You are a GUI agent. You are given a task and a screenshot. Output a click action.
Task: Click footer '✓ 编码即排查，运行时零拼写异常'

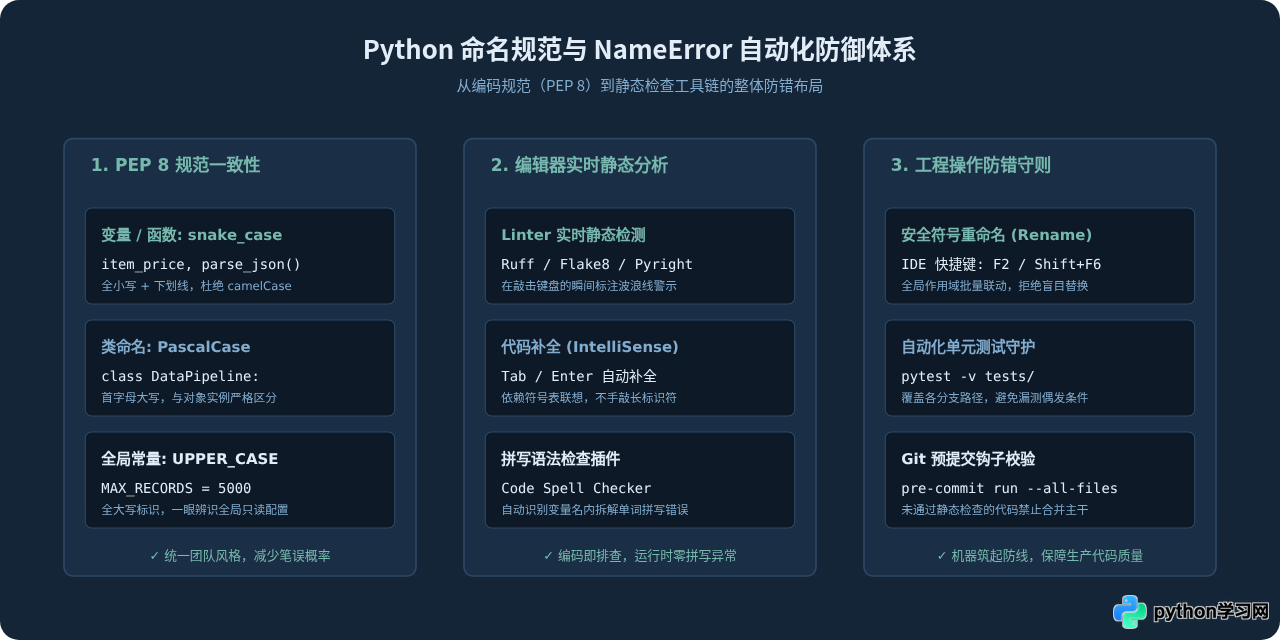click(640, 556)
